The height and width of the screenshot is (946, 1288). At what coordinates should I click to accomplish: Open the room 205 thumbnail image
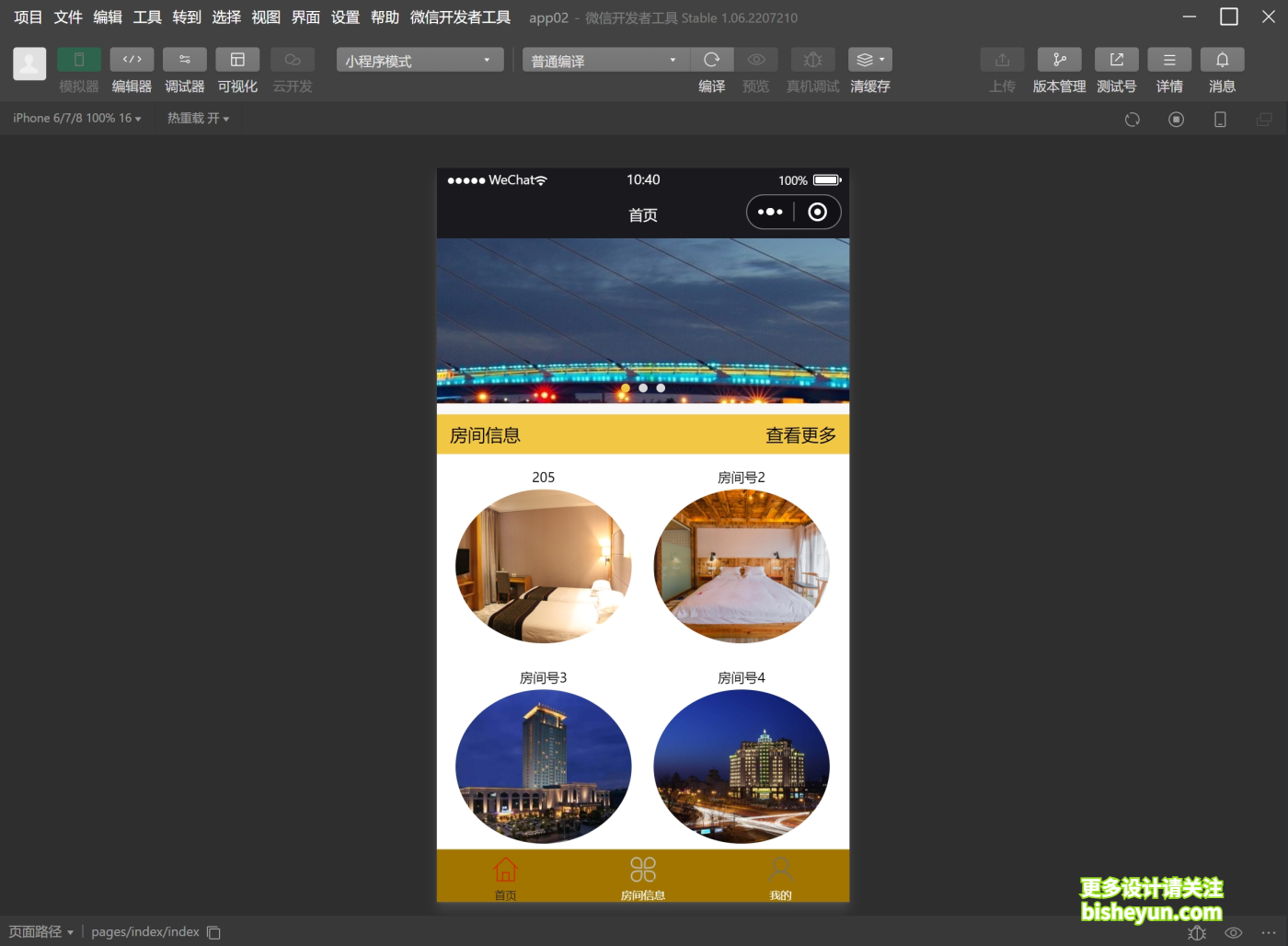pyautogui.click(x=544, y=566)
